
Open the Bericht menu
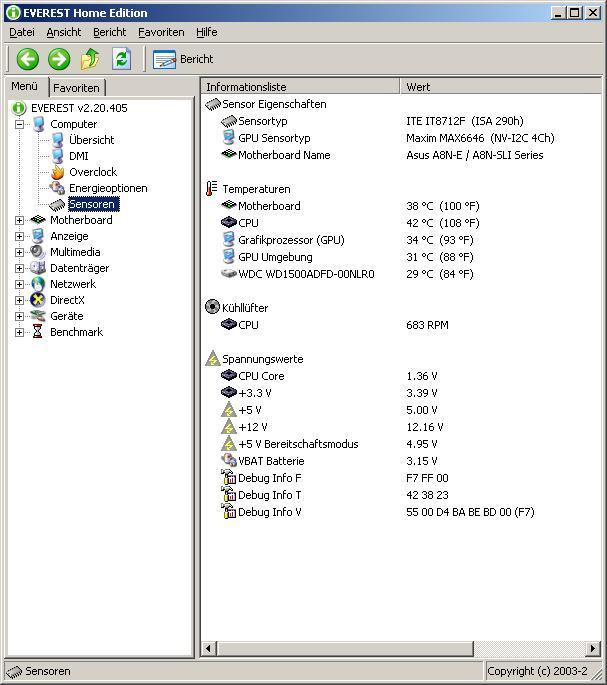pyautogui.click(x=110, y=32)
